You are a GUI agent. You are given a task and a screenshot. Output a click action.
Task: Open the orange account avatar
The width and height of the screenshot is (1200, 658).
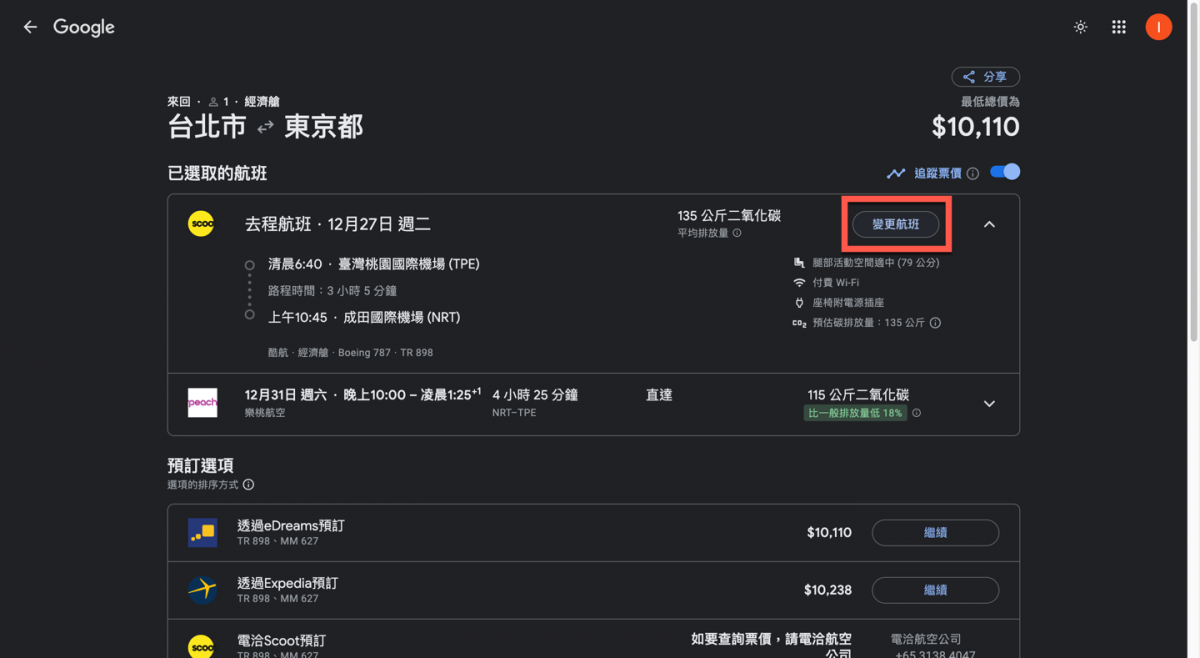[x=1158, y=27]
